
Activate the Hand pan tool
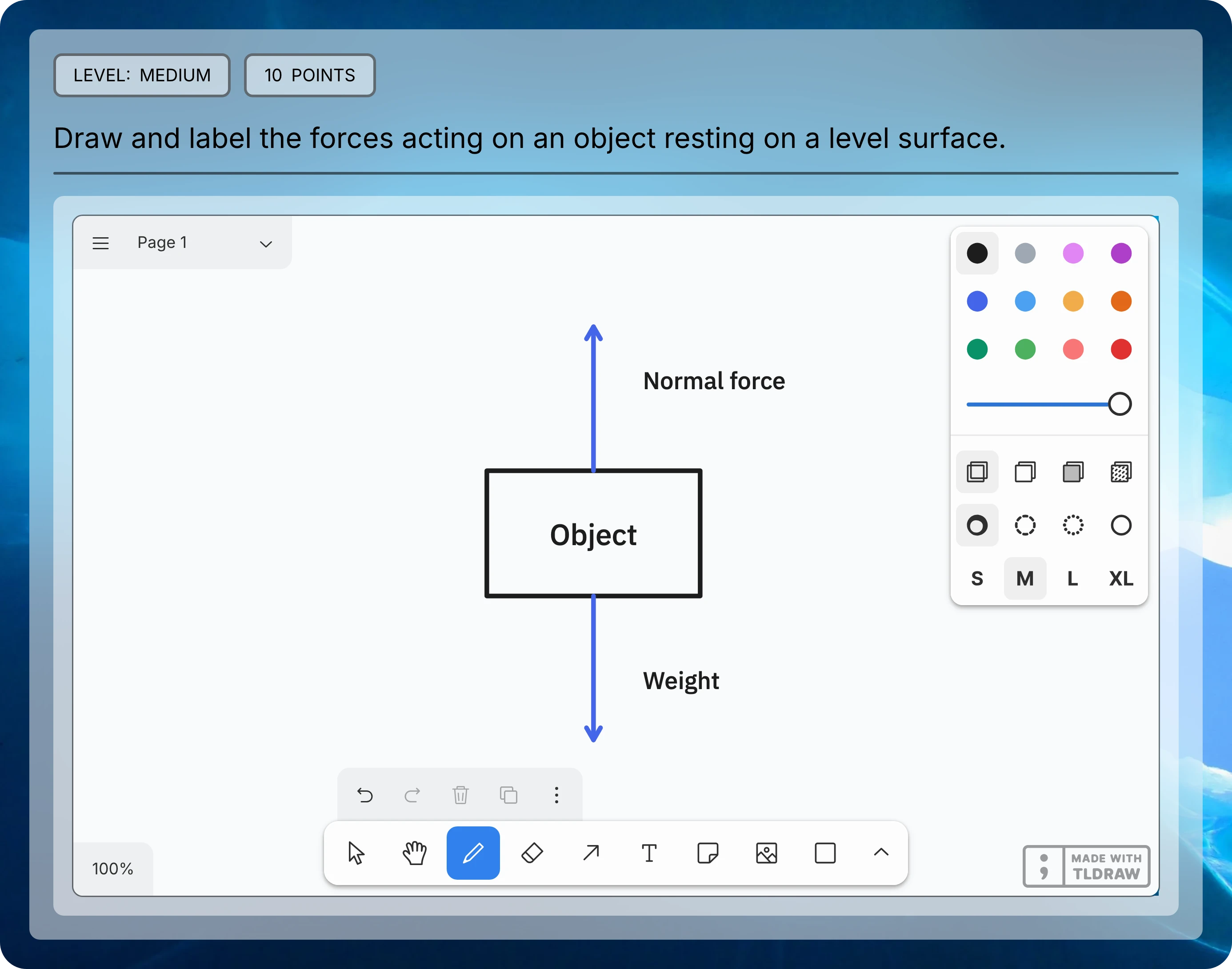click(415, 853)
